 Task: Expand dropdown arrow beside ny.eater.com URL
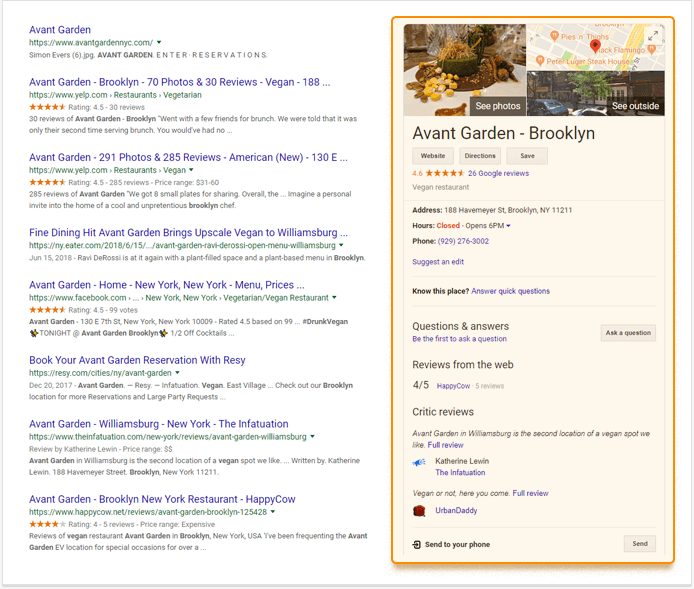coord(341,245)
